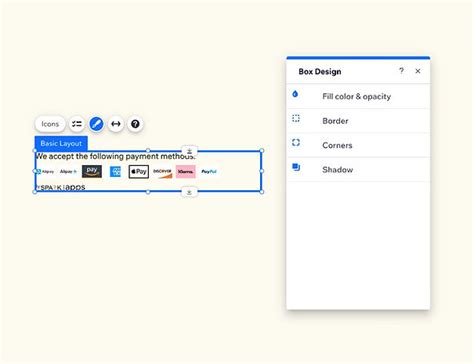Click the bottom edge download handle
This screenshot has height=364, width=474.
[189, 192]
